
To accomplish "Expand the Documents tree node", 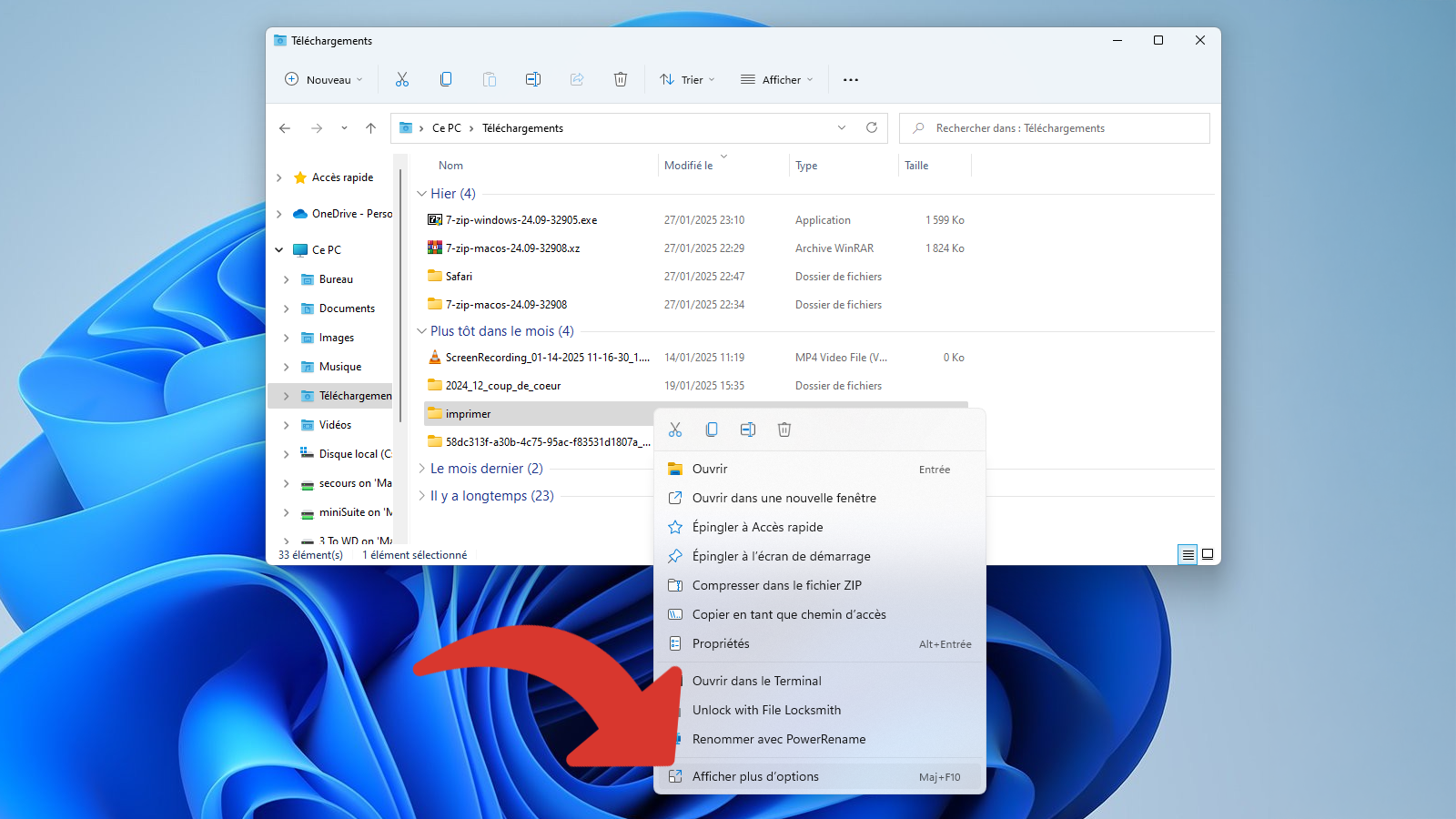I will (287, 308).
